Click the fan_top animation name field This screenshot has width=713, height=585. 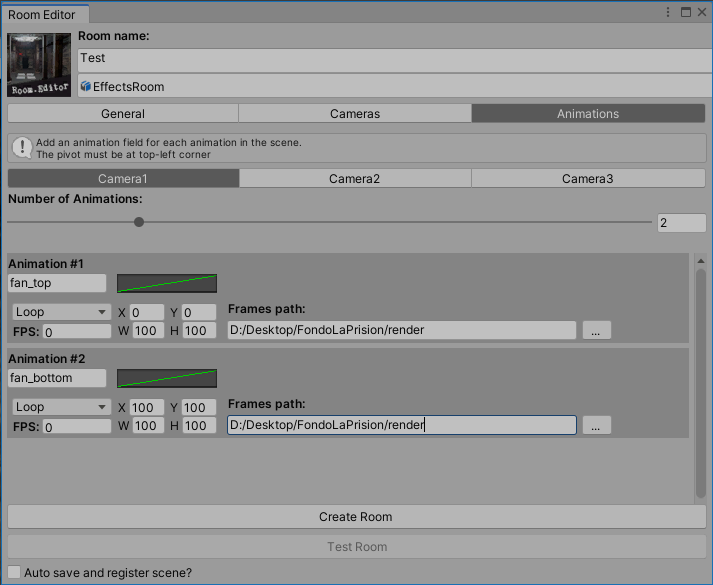tap(57, 283)
